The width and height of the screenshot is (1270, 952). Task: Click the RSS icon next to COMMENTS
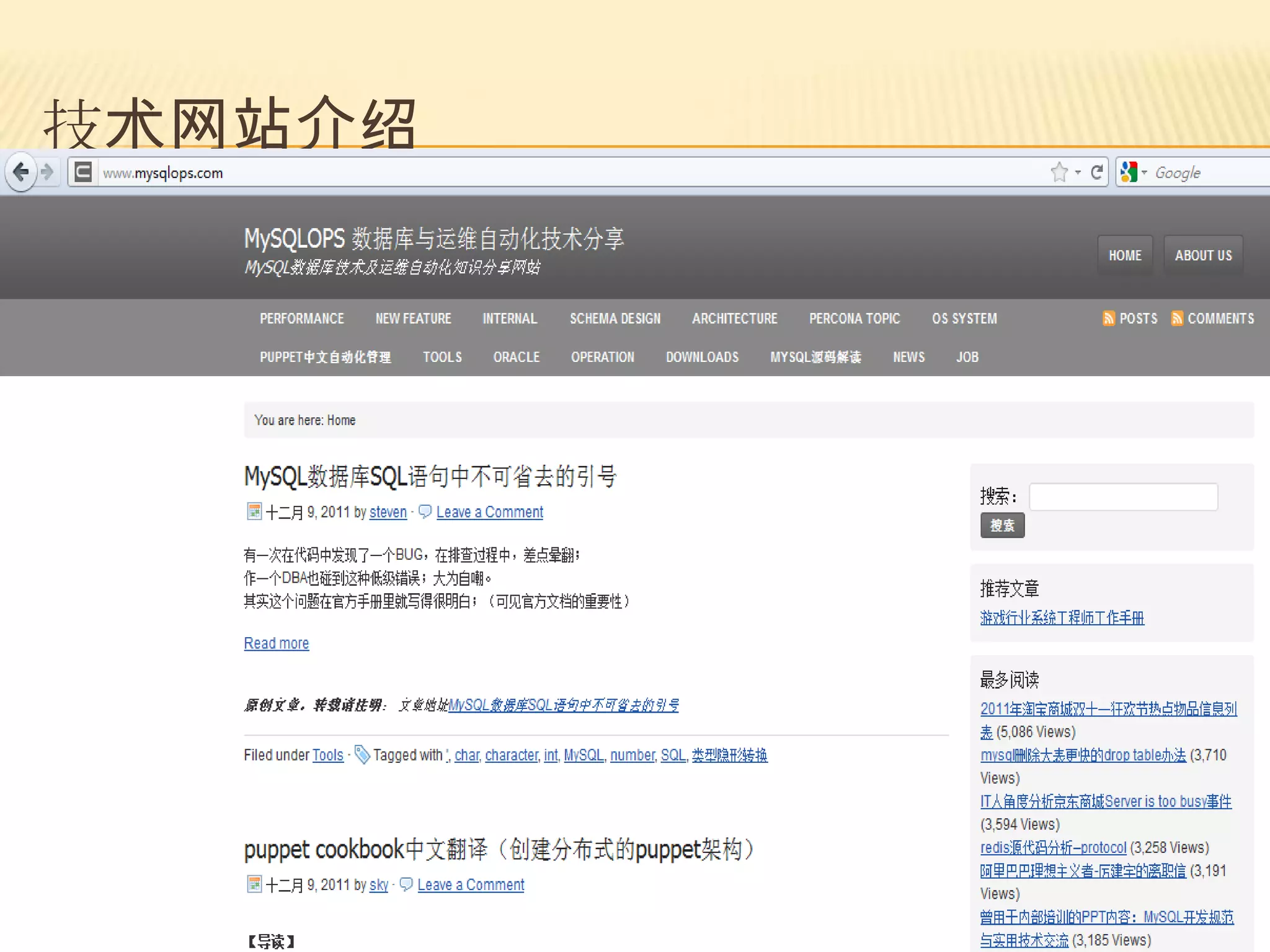coord(1177,318)
